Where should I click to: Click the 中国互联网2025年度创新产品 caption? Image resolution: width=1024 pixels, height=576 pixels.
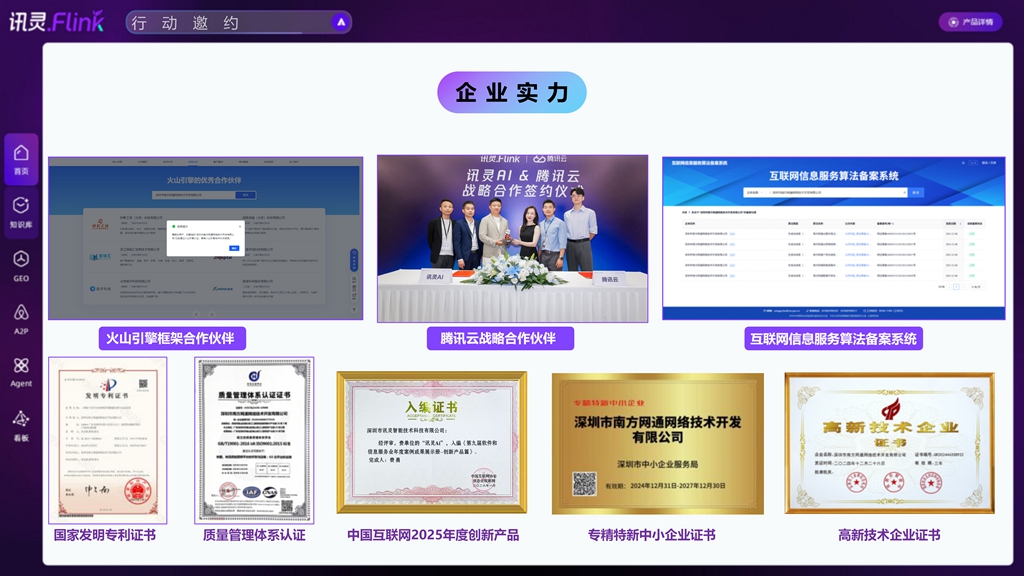click(x=433, y=535)
